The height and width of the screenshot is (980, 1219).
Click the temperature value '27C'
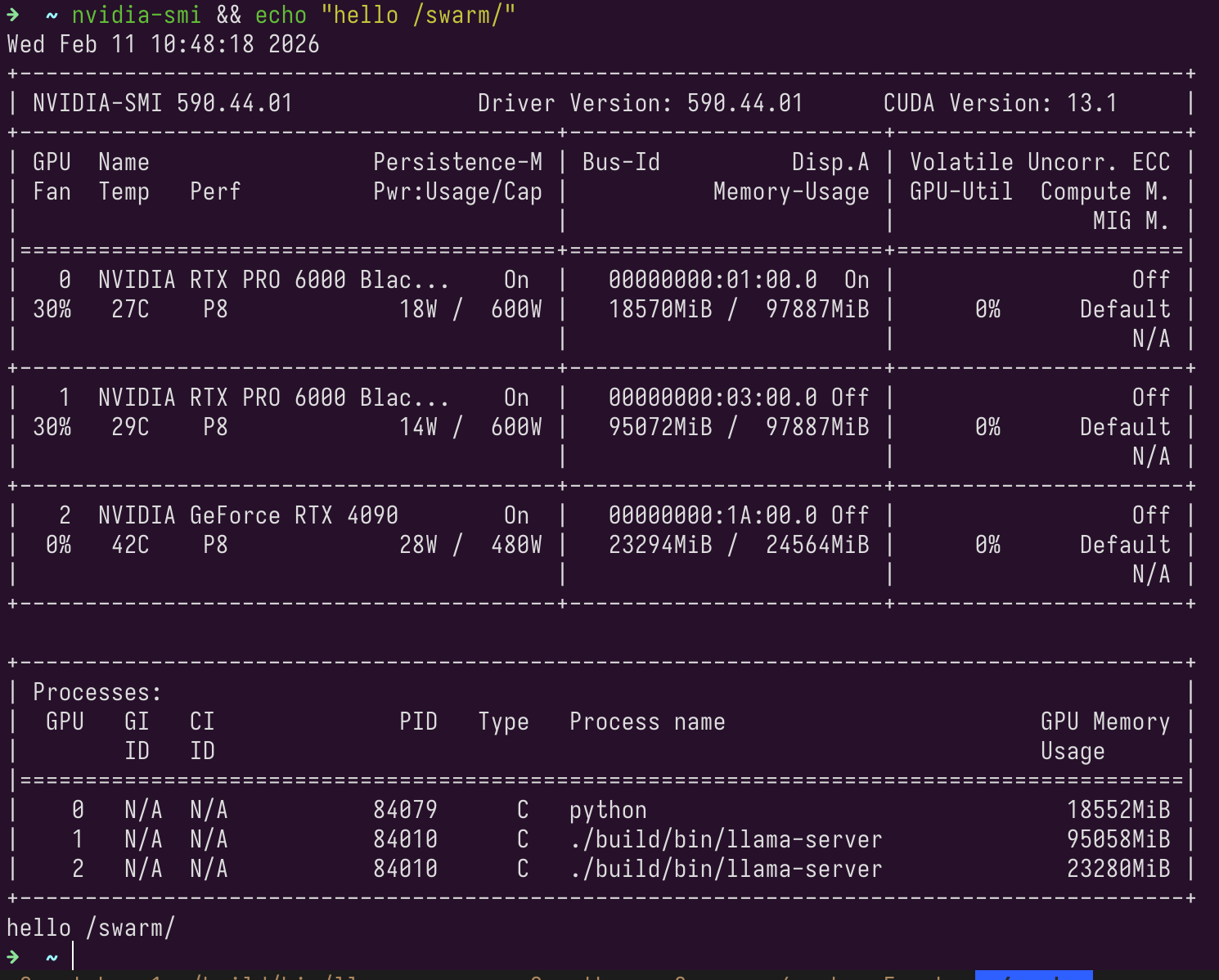pos(130,309)
